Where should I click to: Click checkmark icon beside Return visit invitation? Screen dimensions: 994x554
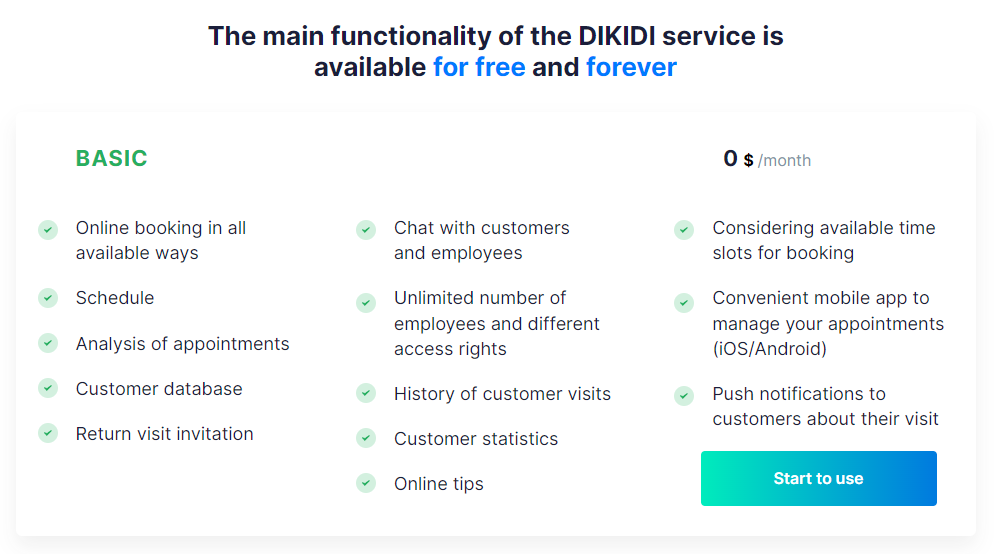tap(48, 433)
